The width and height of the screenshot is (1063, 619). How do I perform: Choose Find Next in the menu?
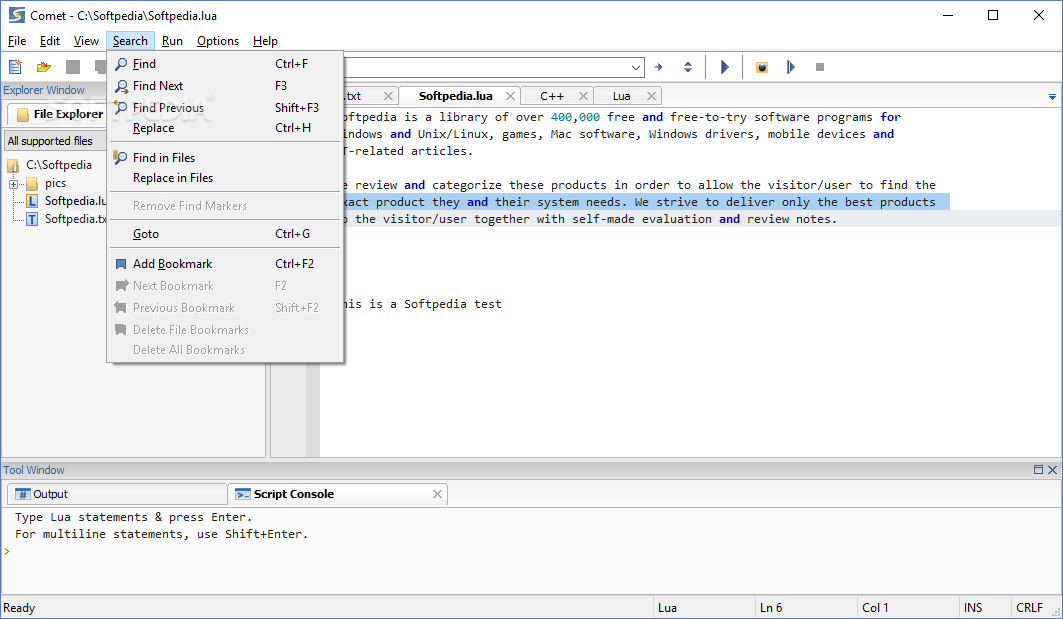point(225,85)
